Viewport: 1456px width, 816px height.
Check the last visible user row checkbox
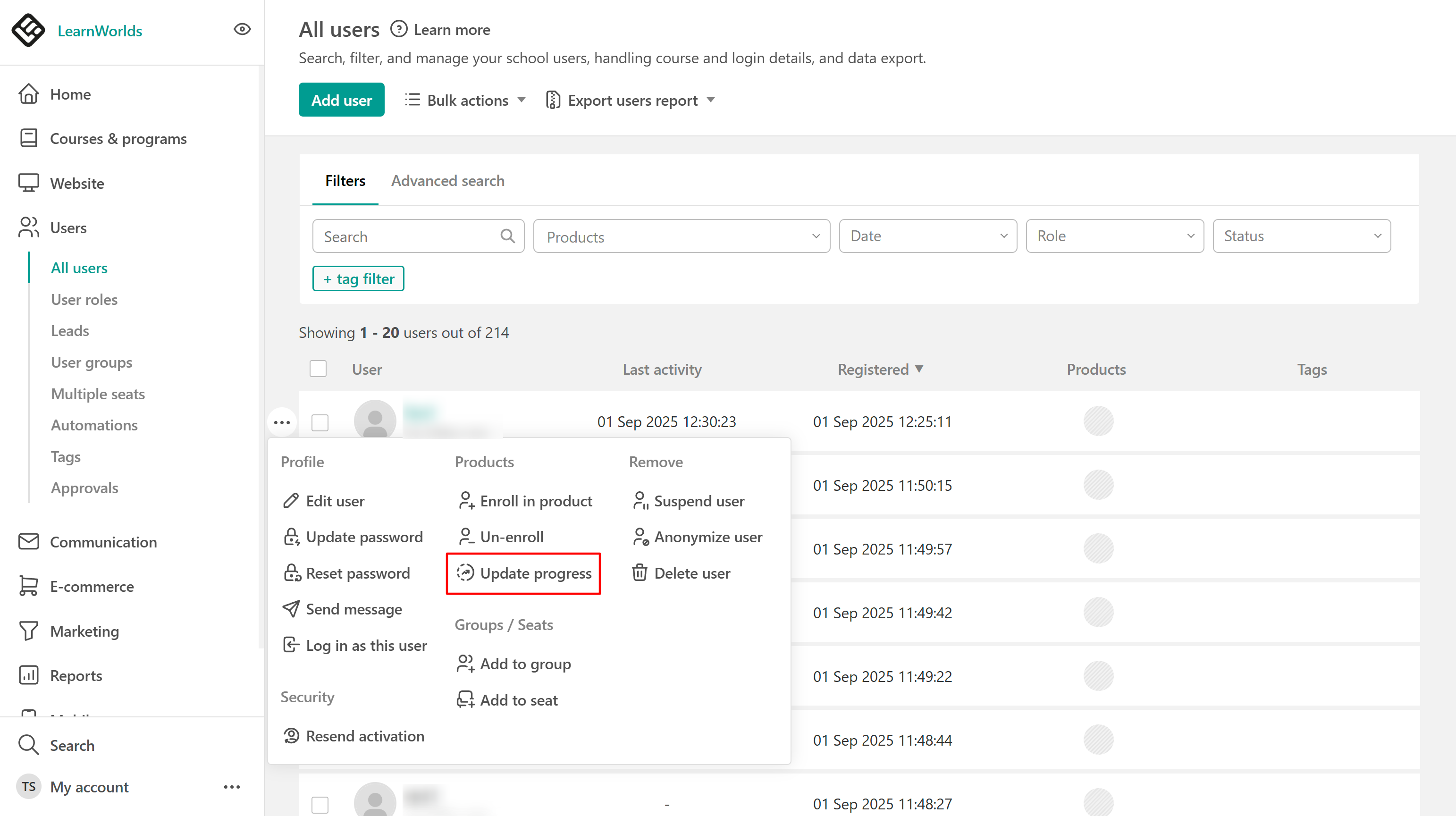click(x=320, y=804)
